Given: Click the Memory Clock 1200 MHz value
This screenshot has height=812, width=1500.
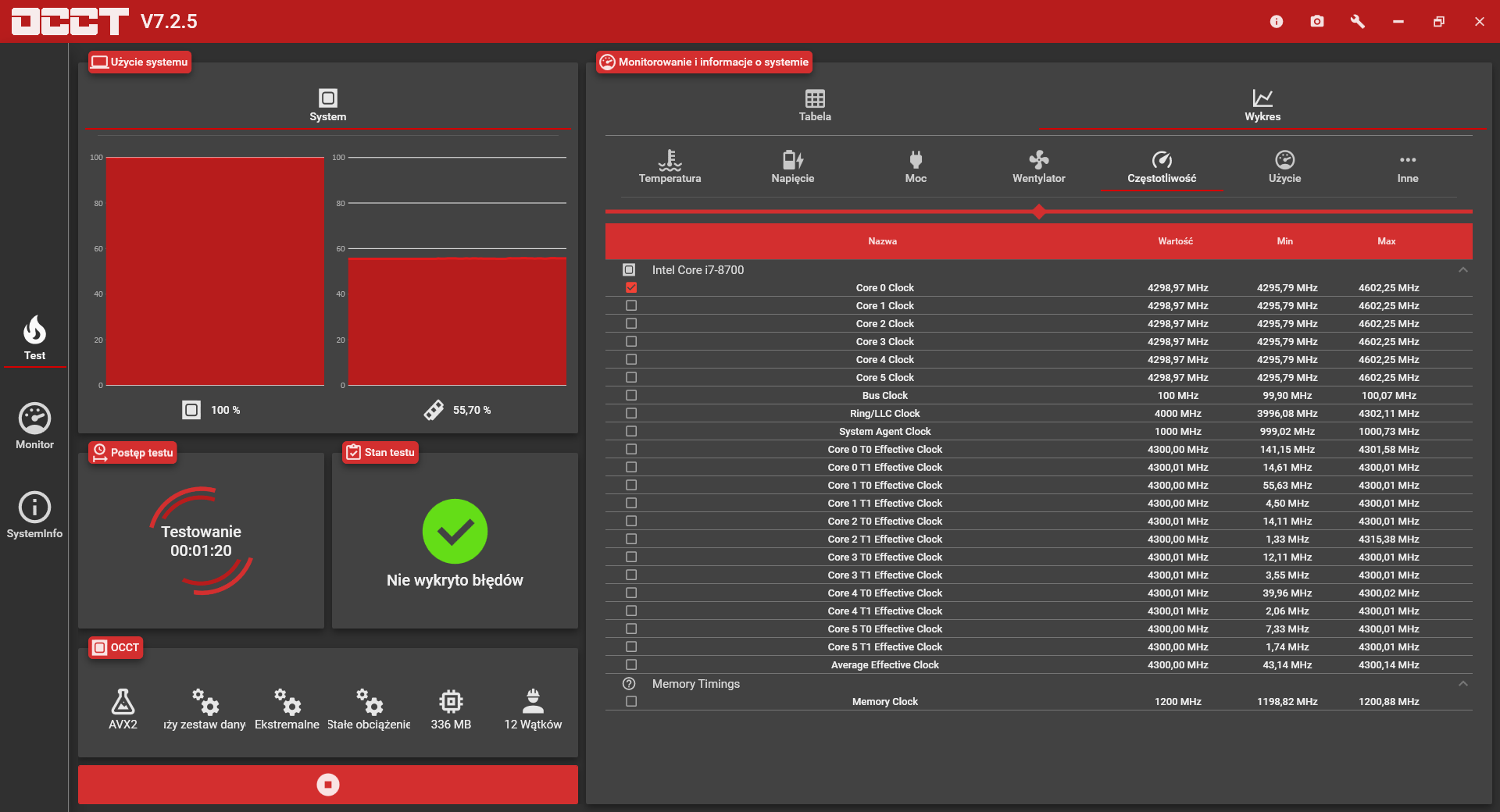Looking at the screenshot, I should pyautogui.click(x=1178, y=701).
